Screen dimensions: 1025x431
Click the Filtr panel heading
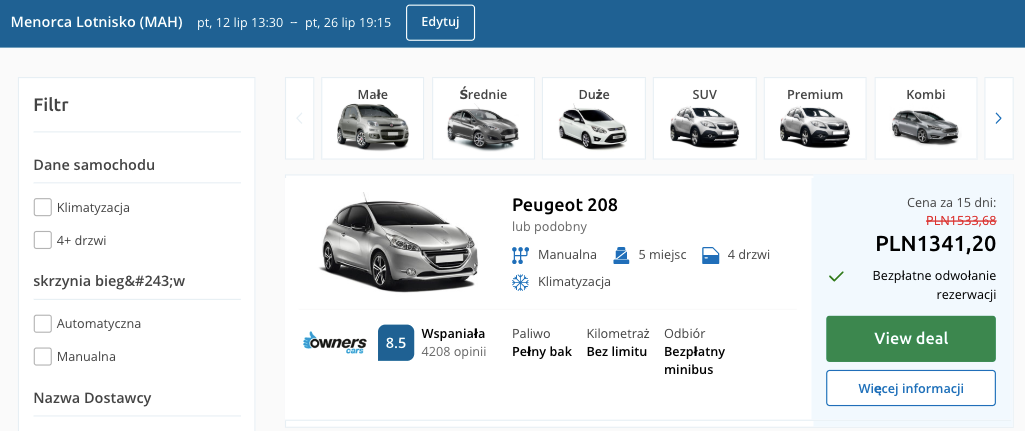click(51, 105)
